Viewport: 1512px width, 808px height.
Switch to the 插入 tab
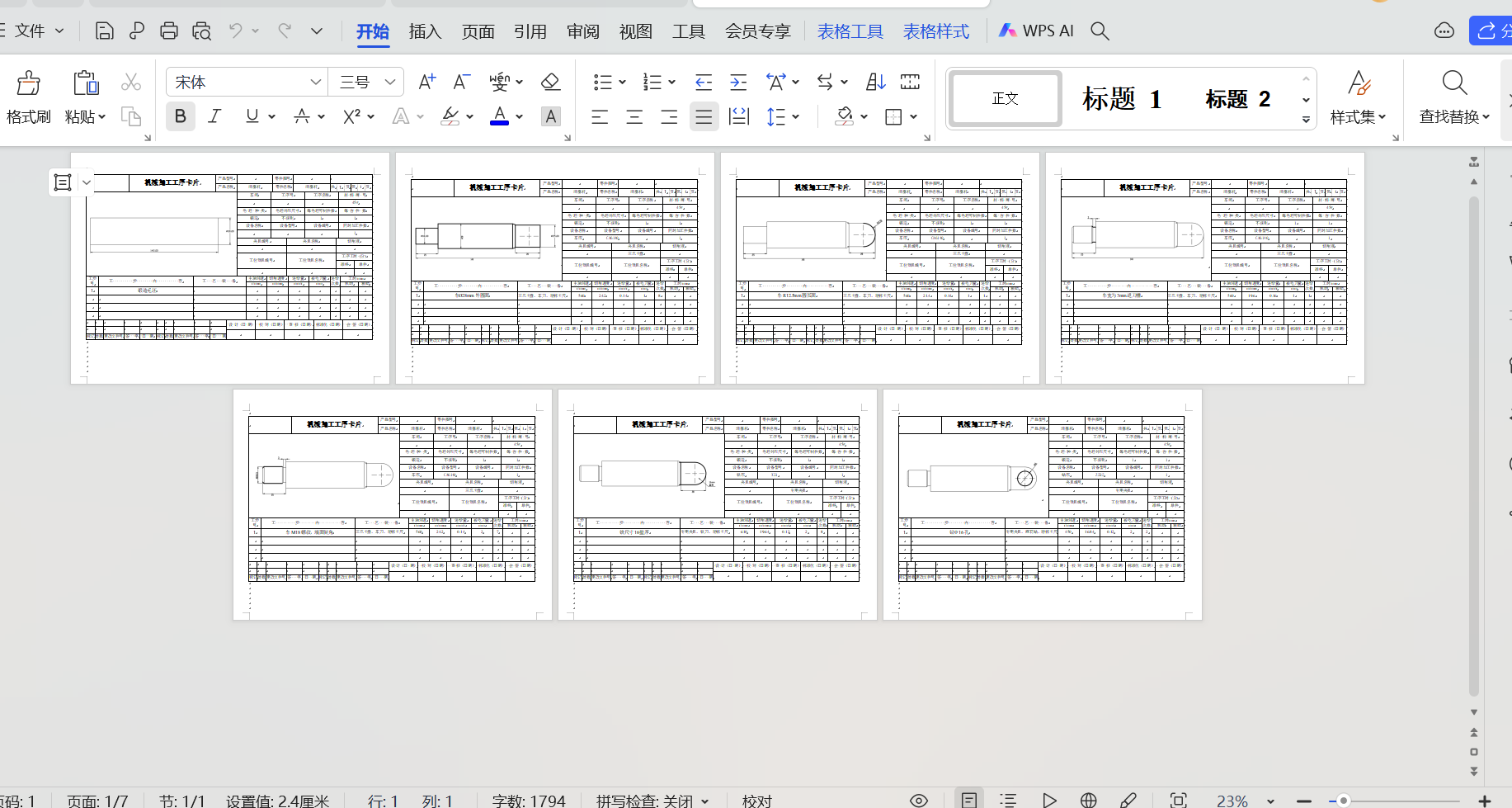(x=426, y=31)
